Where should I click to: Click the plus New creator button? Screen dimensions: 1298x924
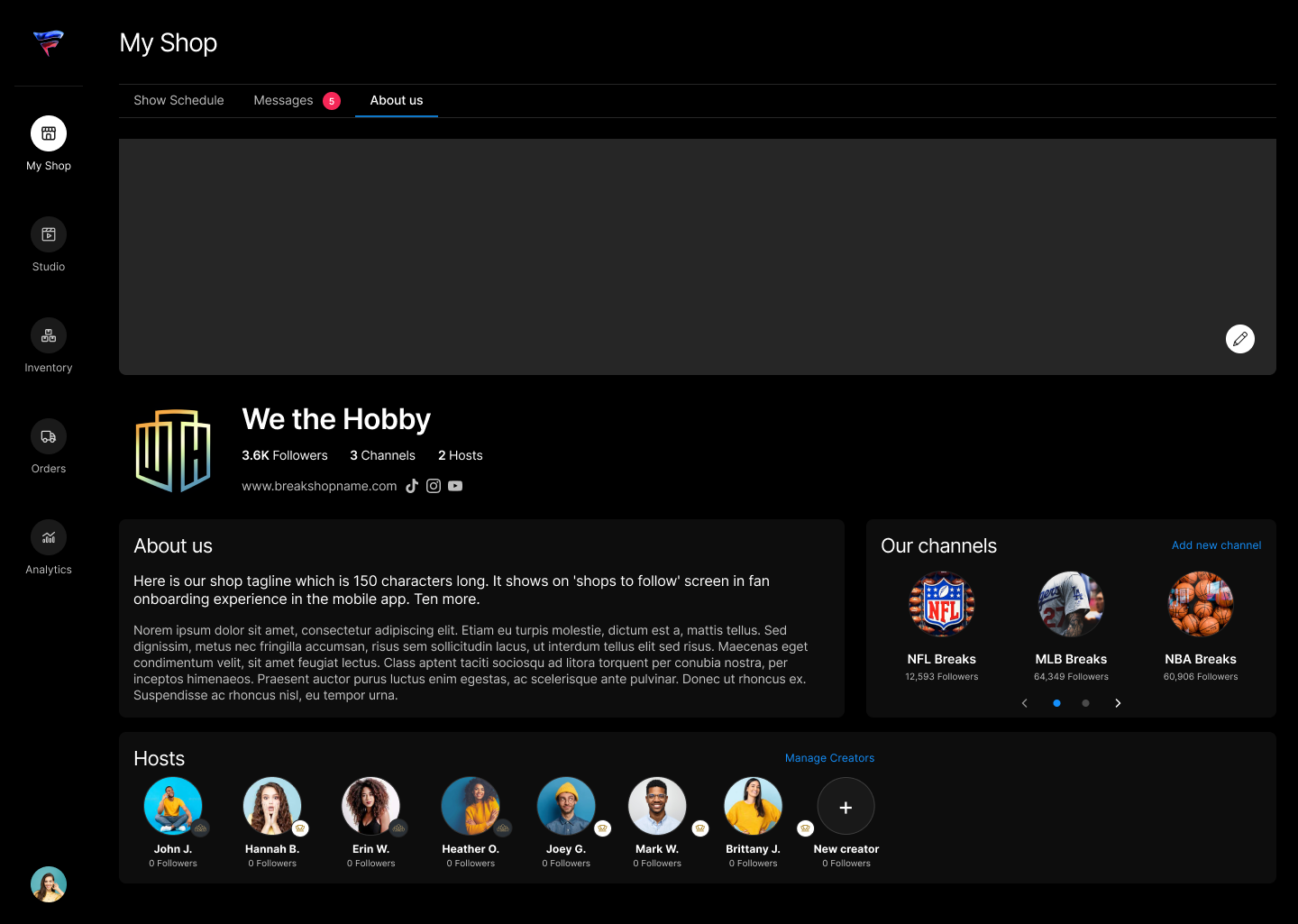(846, 807)
